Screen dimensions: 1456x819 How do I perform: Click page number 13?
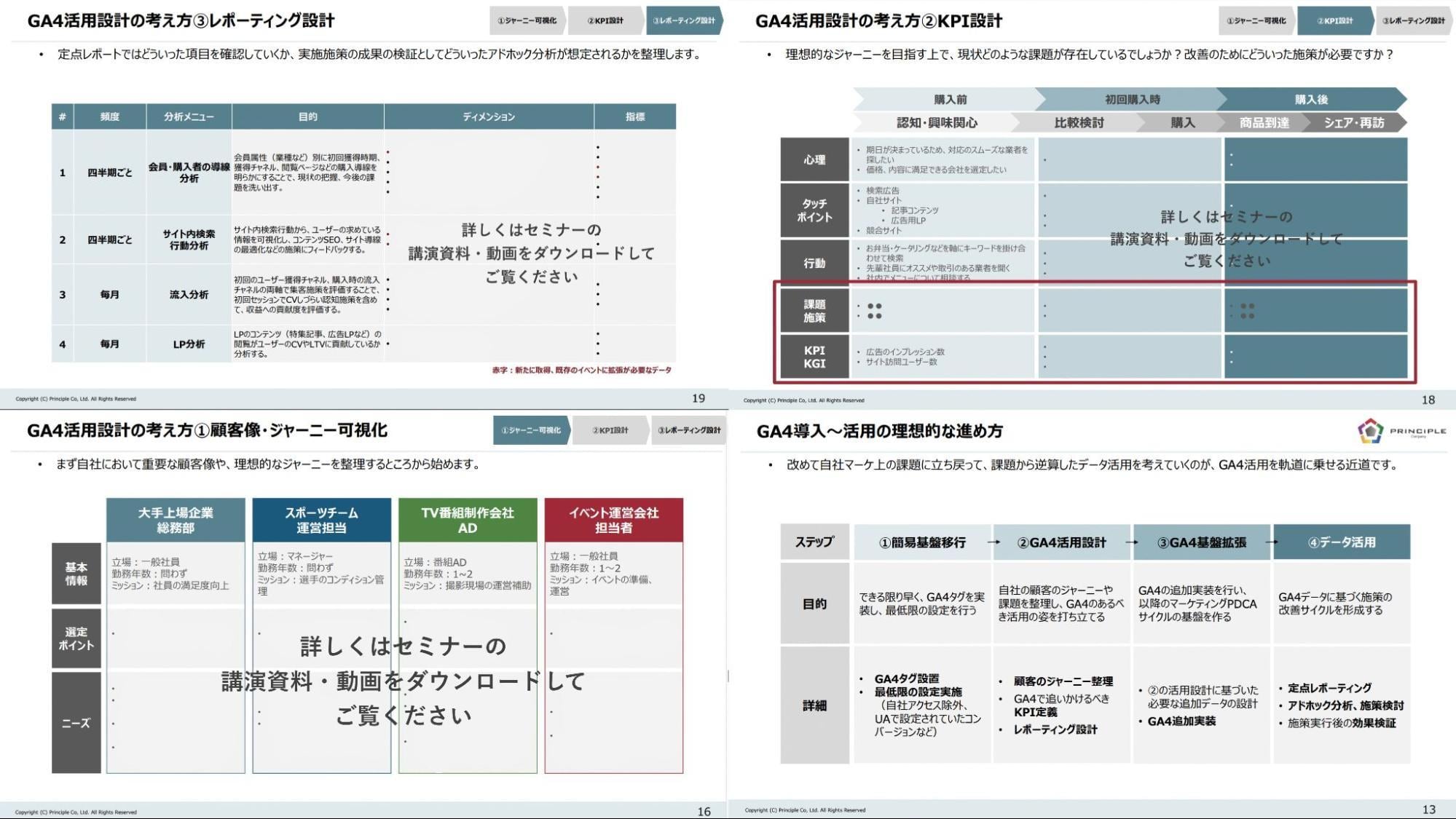[x=1428, y=810]
